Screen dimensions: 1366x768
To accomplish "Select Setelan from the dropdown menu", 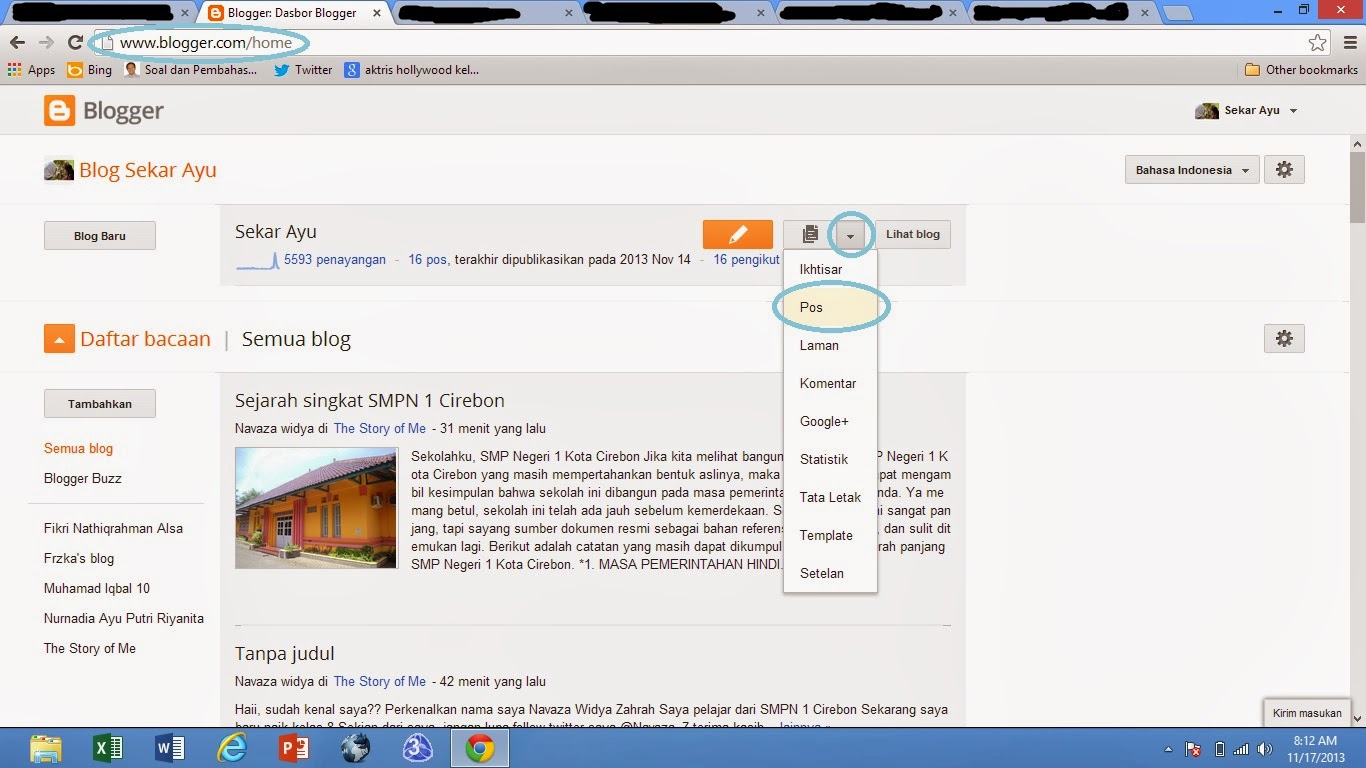I will (830, 573).
